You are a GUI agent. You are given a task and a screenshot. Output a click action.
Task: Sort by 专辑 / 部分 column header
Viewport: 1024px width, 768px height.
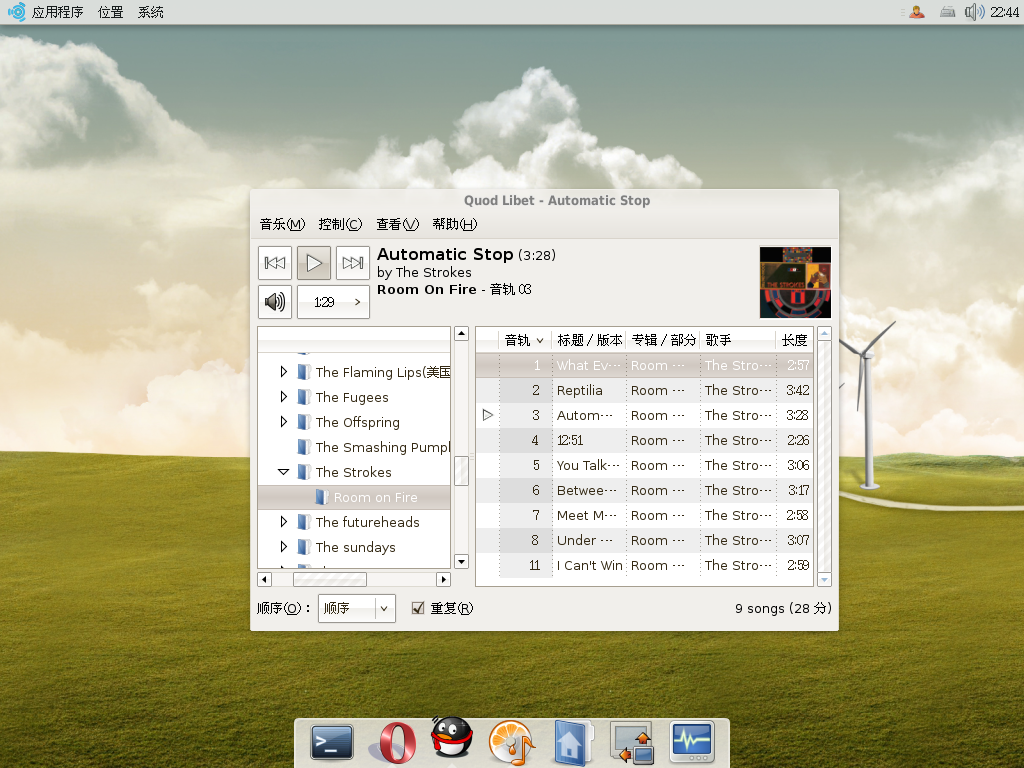[x=663, y=340]
